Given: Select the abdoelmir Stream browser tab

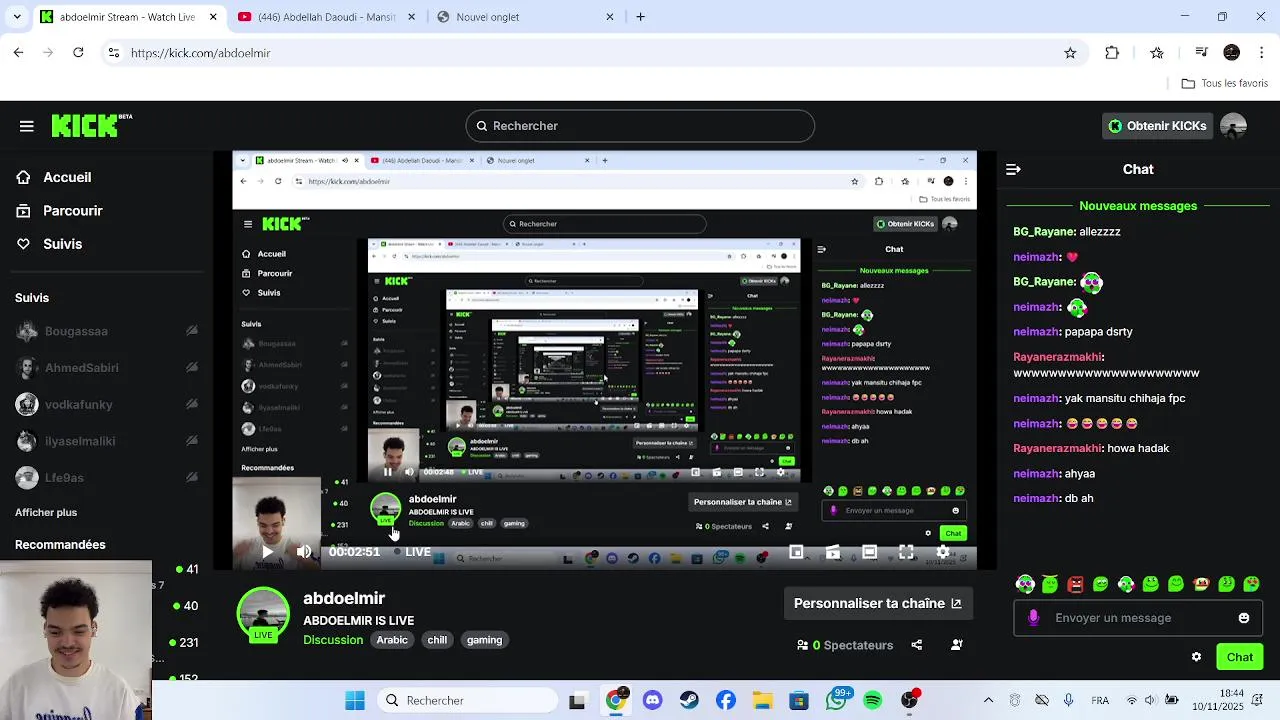Looking at the screenshot, I should (127, 17).
